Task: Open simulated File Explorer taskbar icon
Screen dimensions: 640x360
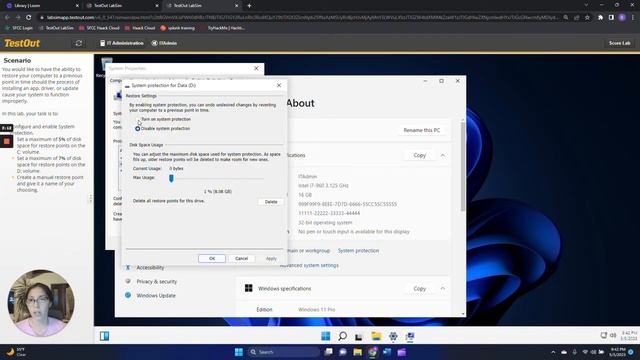Action: tap(376, 336)
